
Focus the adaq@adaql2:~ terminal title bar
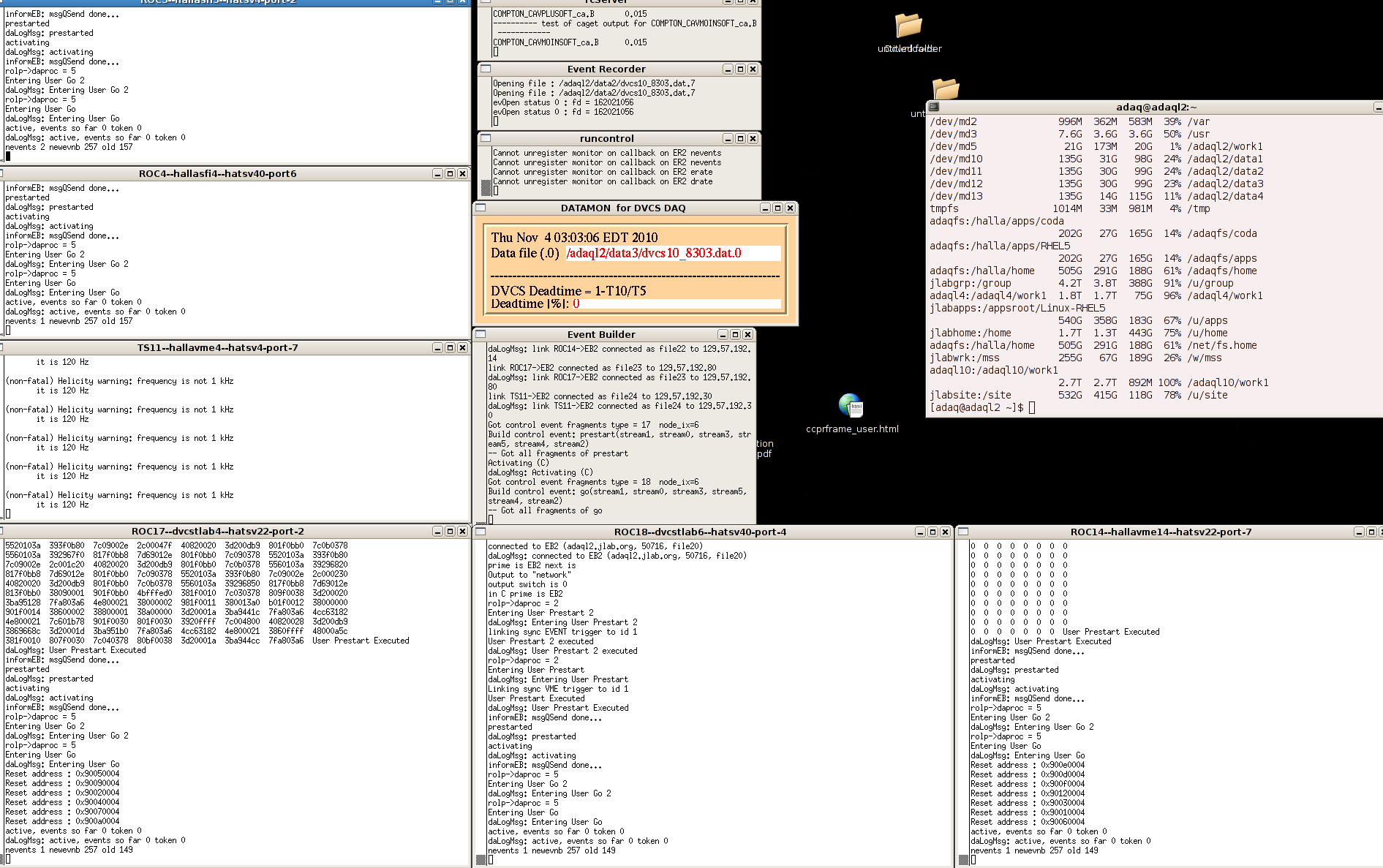tap(1156, 107)
